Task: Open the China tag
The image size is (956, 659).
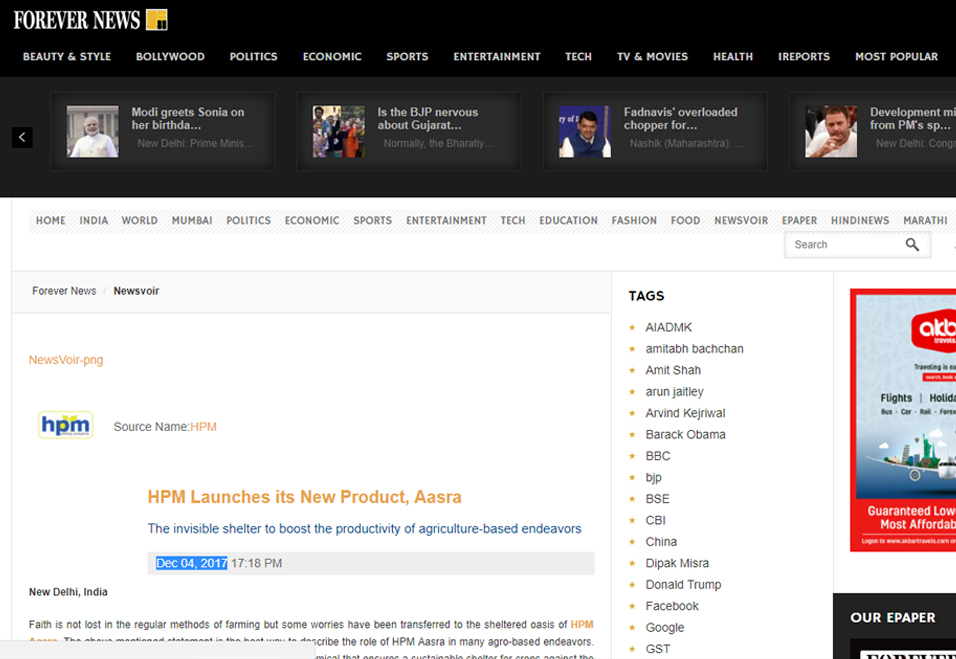Action: 661,541
